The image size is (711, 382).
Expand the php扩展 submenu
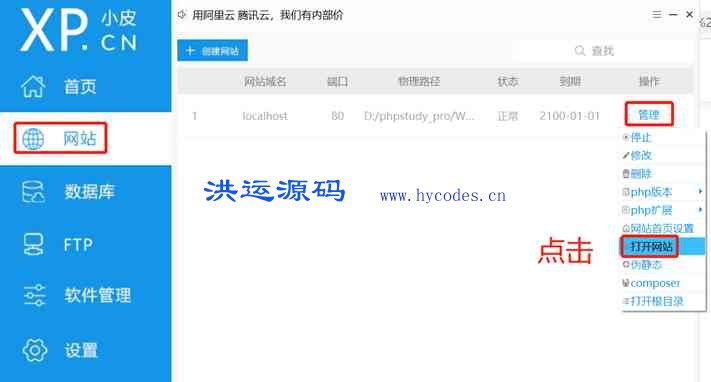(x=662, y=210)
